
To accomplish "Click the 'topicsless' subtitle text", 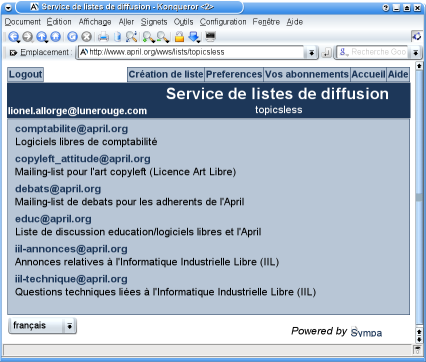I will 279,110.
